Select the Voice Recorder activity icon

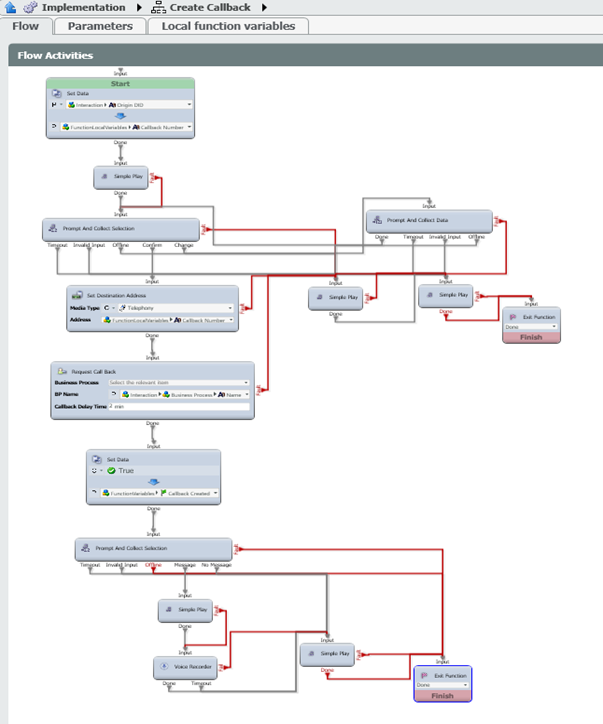point(165,664)
